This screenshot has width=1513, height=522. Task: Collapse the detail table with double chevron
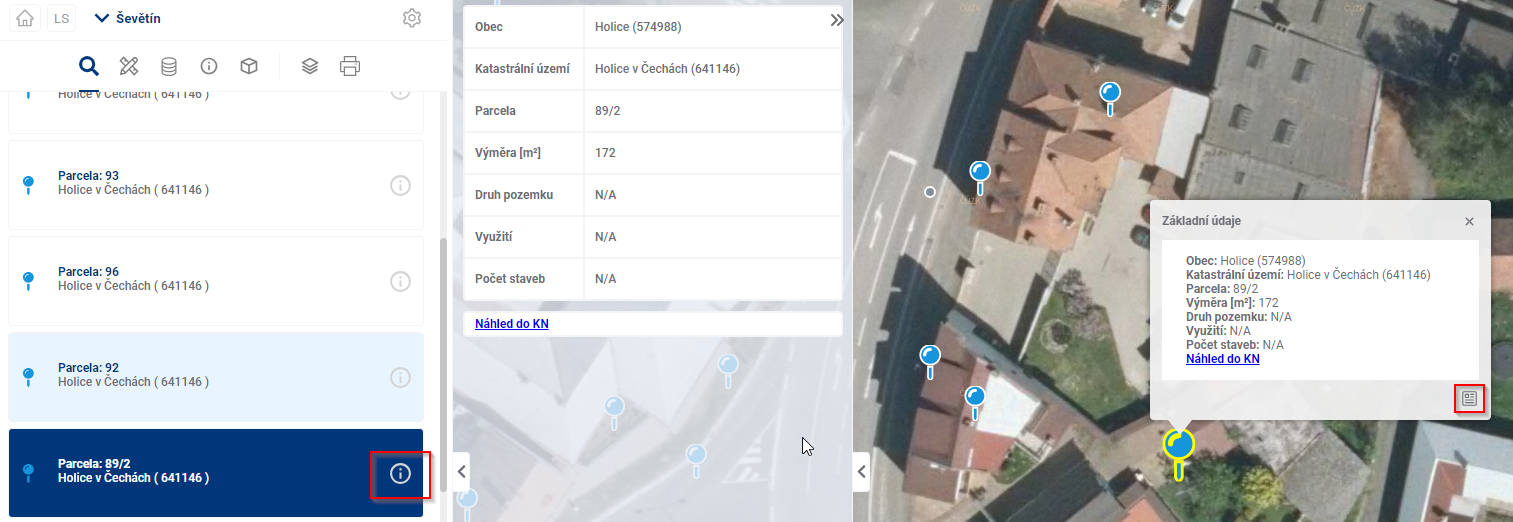pos(837,20)
